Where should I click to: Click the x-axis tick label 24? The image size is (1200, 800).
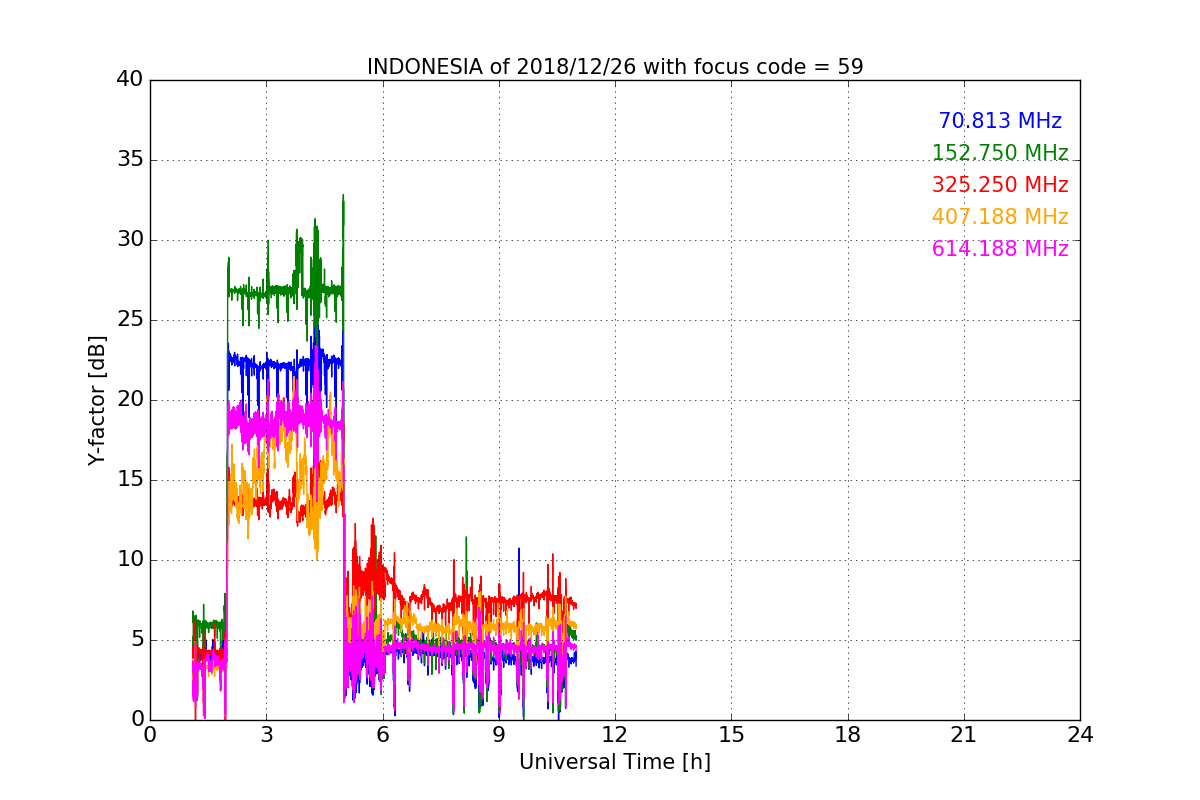pyautogui.click(x=1080, y=734)
